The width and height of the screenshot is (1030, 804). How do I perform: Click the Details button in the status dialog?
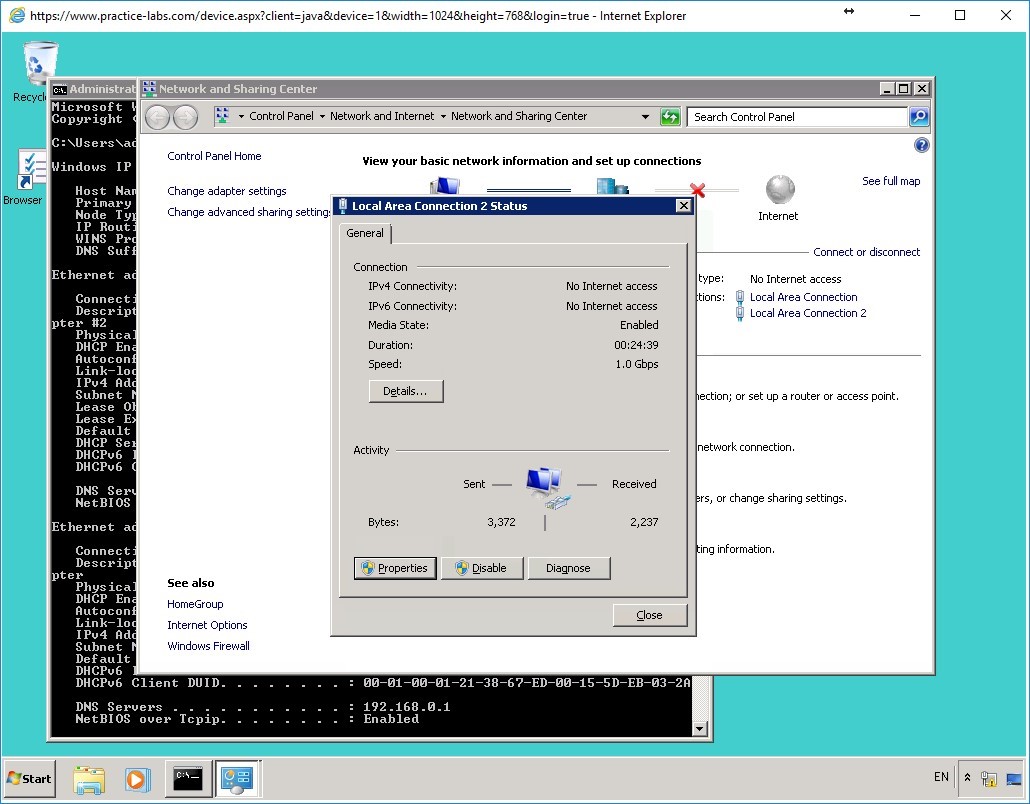click(405, 391)
